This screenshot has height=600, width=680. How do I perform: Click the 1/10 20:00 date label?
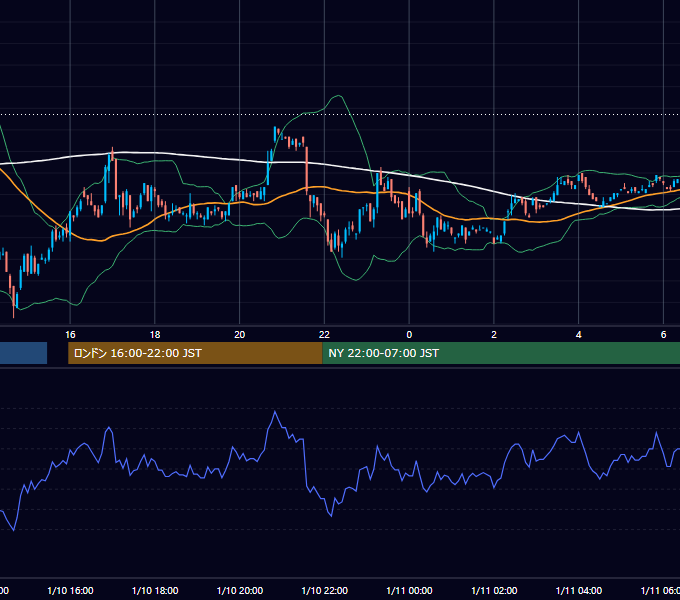coord(240,590)
